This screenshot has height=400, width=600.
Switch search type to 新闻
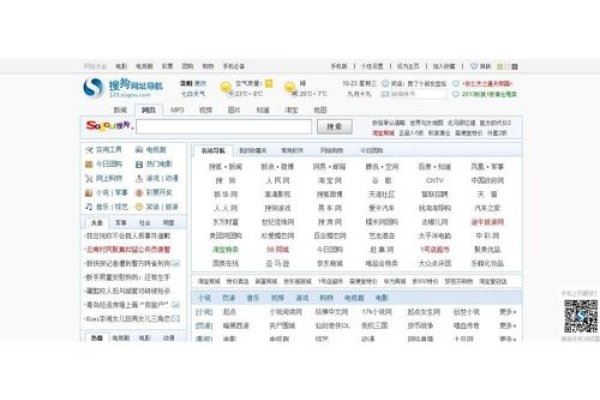point(120,110)
